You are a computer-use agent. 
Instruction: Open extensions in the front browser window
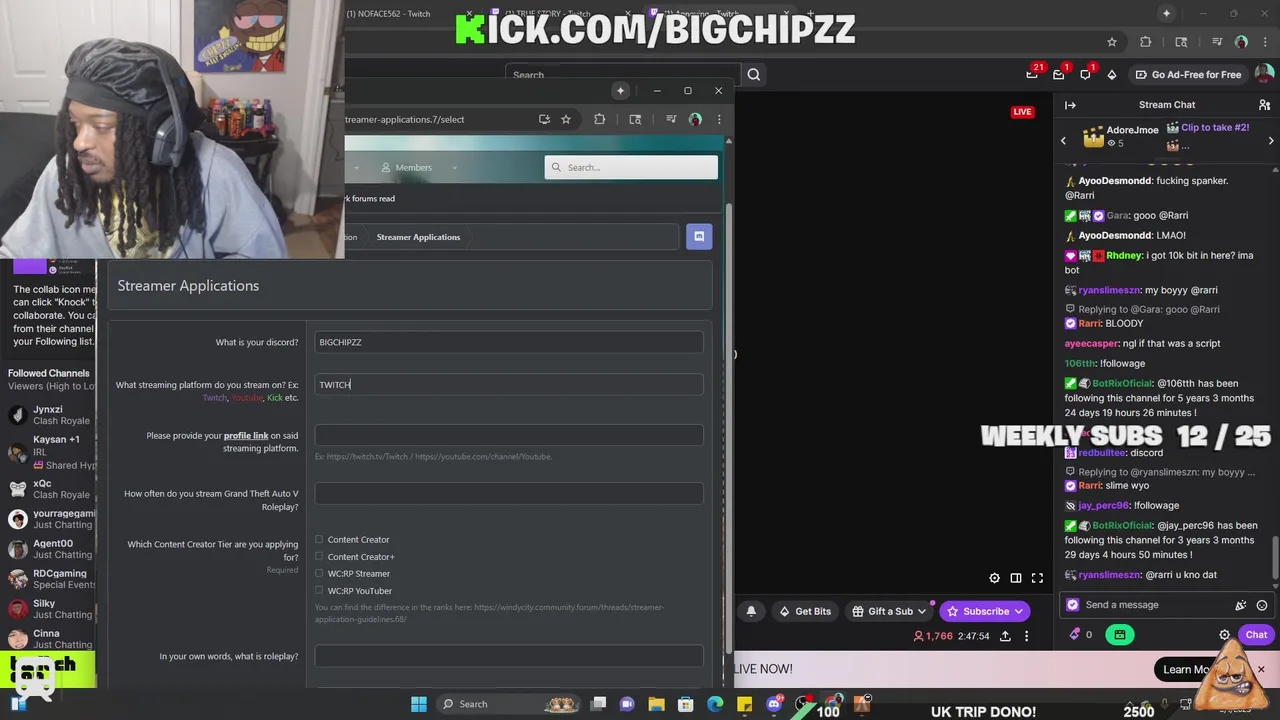(x=599, y=119)
